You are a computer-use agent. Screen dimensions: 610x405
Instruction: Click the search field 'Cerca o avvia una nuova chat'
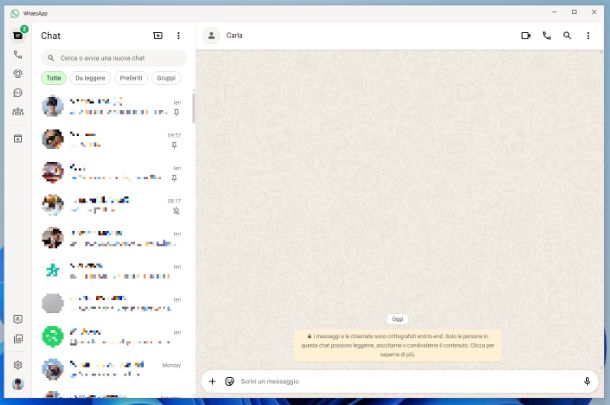(x=114, y=58)
